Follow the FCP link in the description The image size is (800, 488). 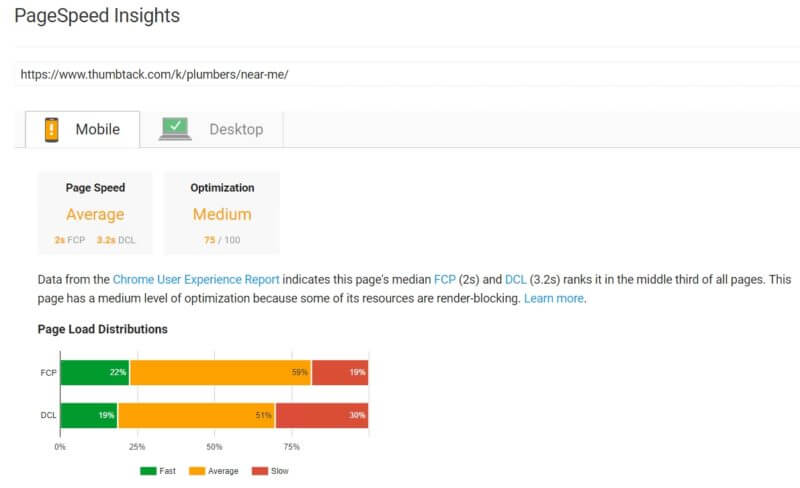click(444, 280)
